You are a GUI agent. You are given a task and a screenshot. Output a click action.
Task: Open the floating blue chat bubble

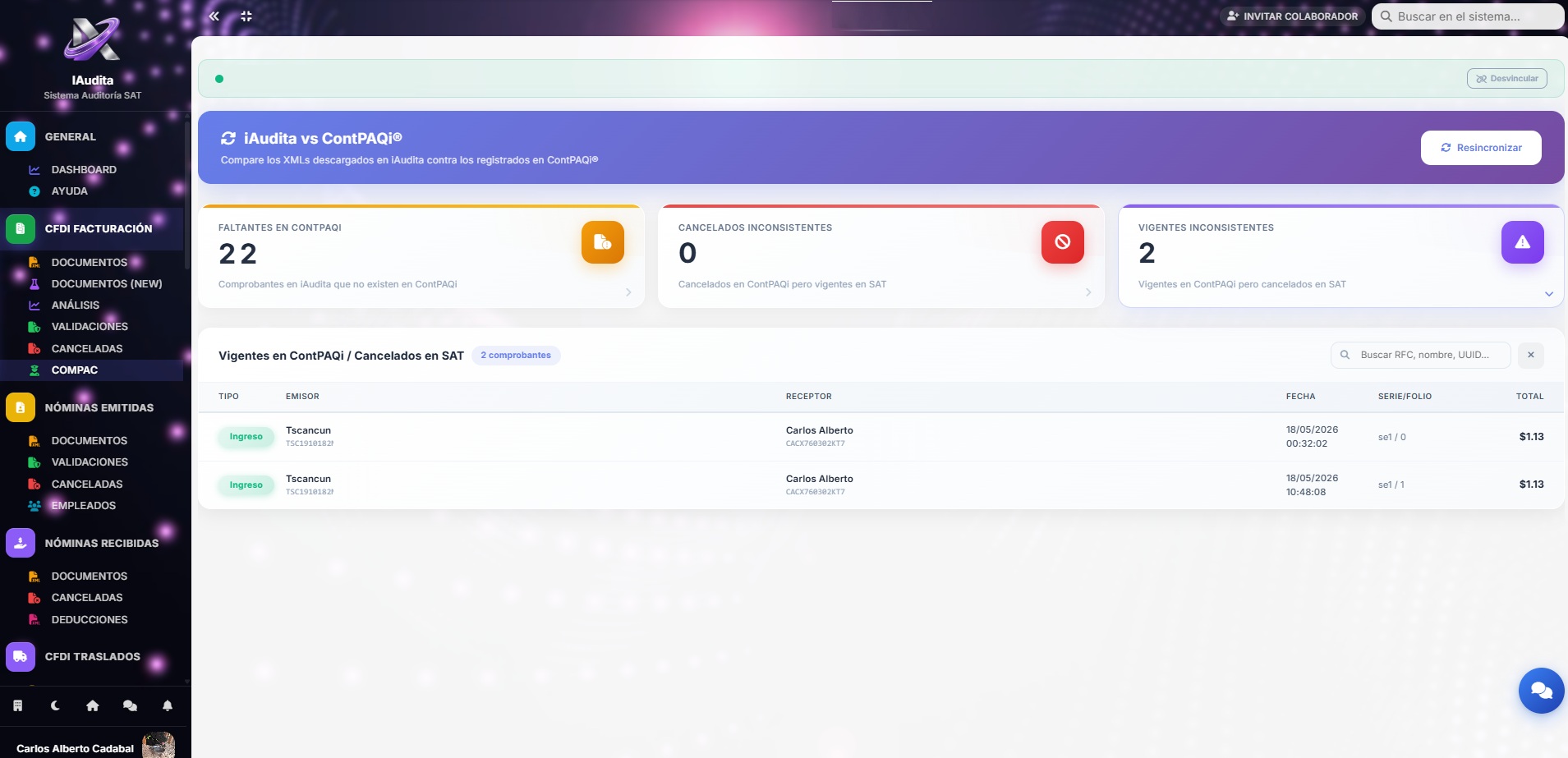coord(1541,691)
